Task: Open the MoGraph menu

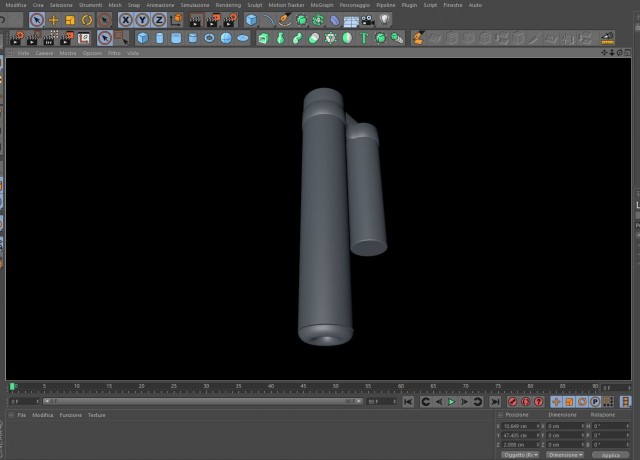Action: coord(322,5)
